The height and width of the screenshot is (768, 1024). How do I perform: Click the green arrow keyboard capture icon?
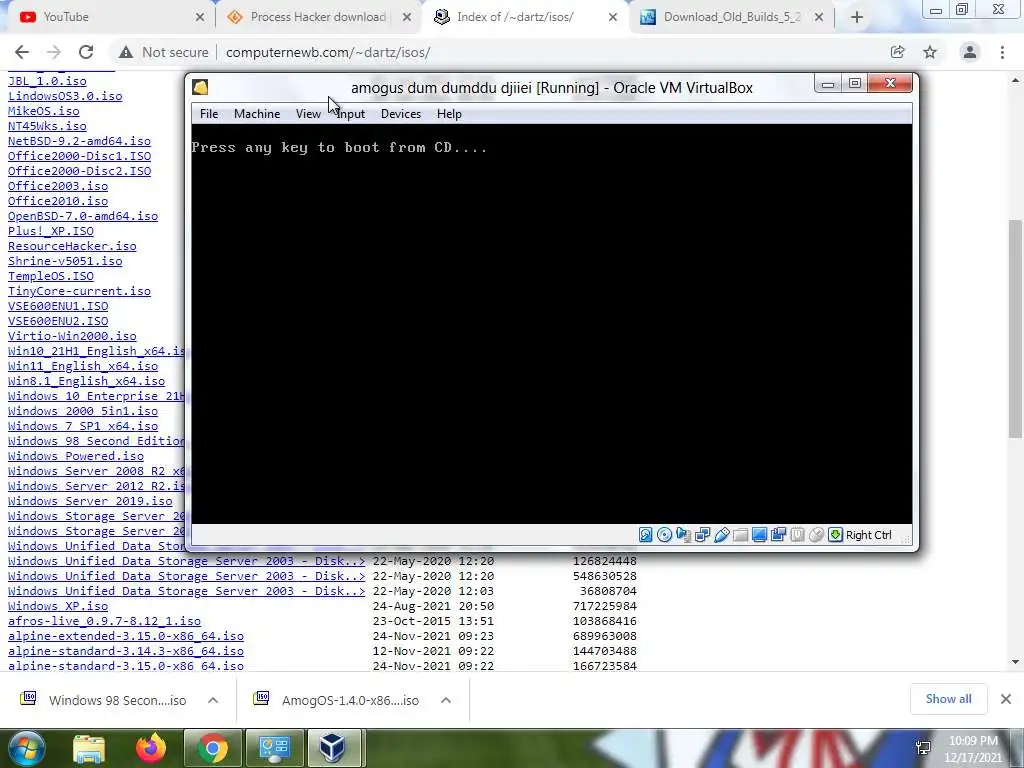pyautogui.click(x=835, y=535)
